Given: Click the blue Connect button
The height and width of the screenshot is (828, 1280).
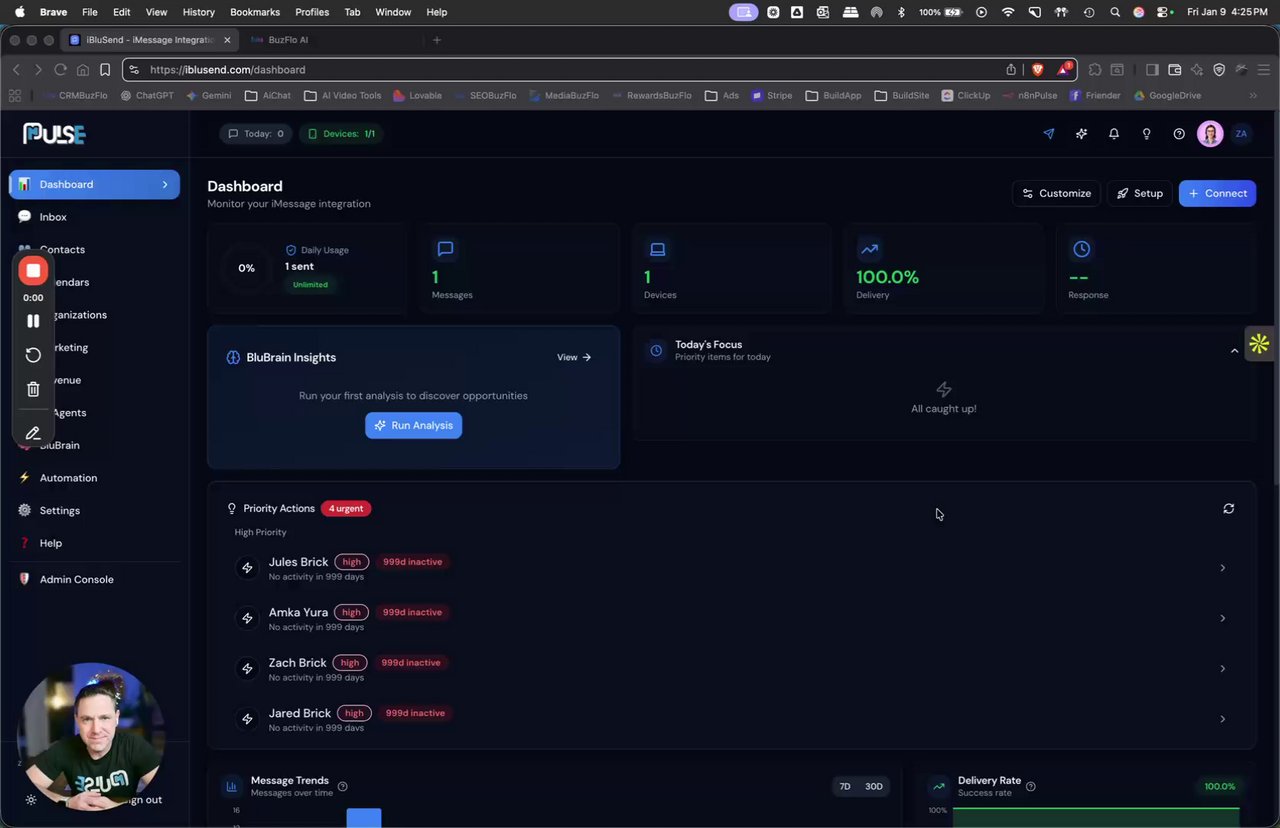Looking at the screenshot, I should tap(1217, 193).
